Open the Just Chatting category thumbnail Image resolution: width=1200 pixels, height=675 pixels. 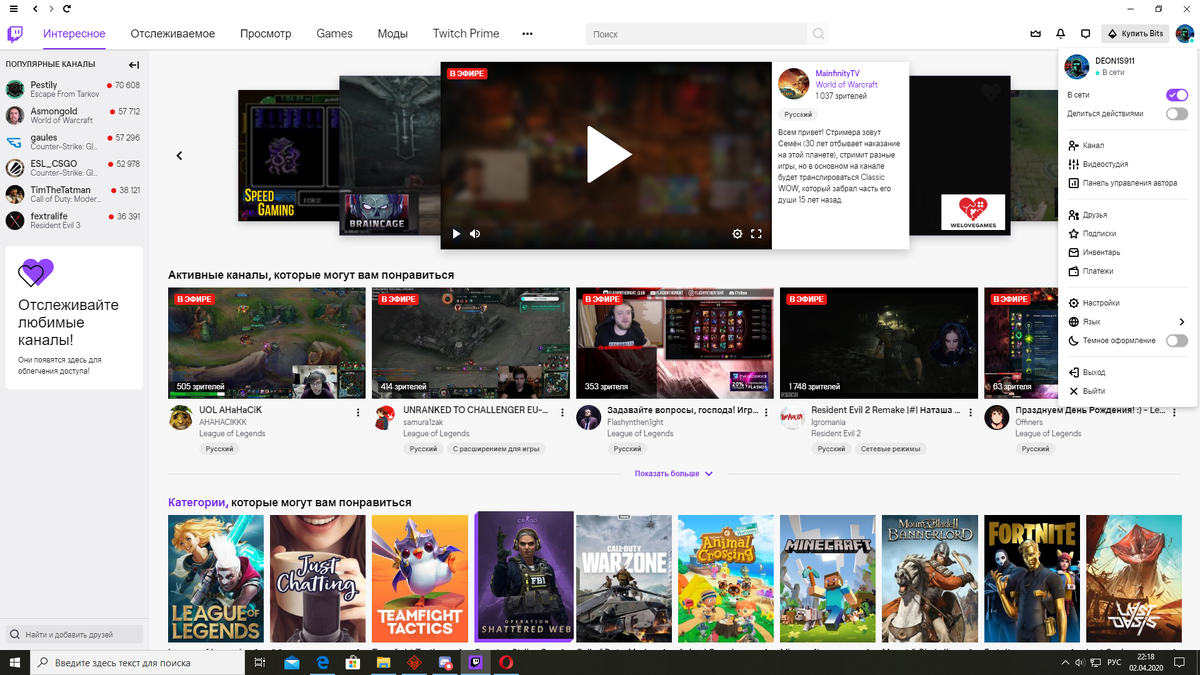pos(318,578)
